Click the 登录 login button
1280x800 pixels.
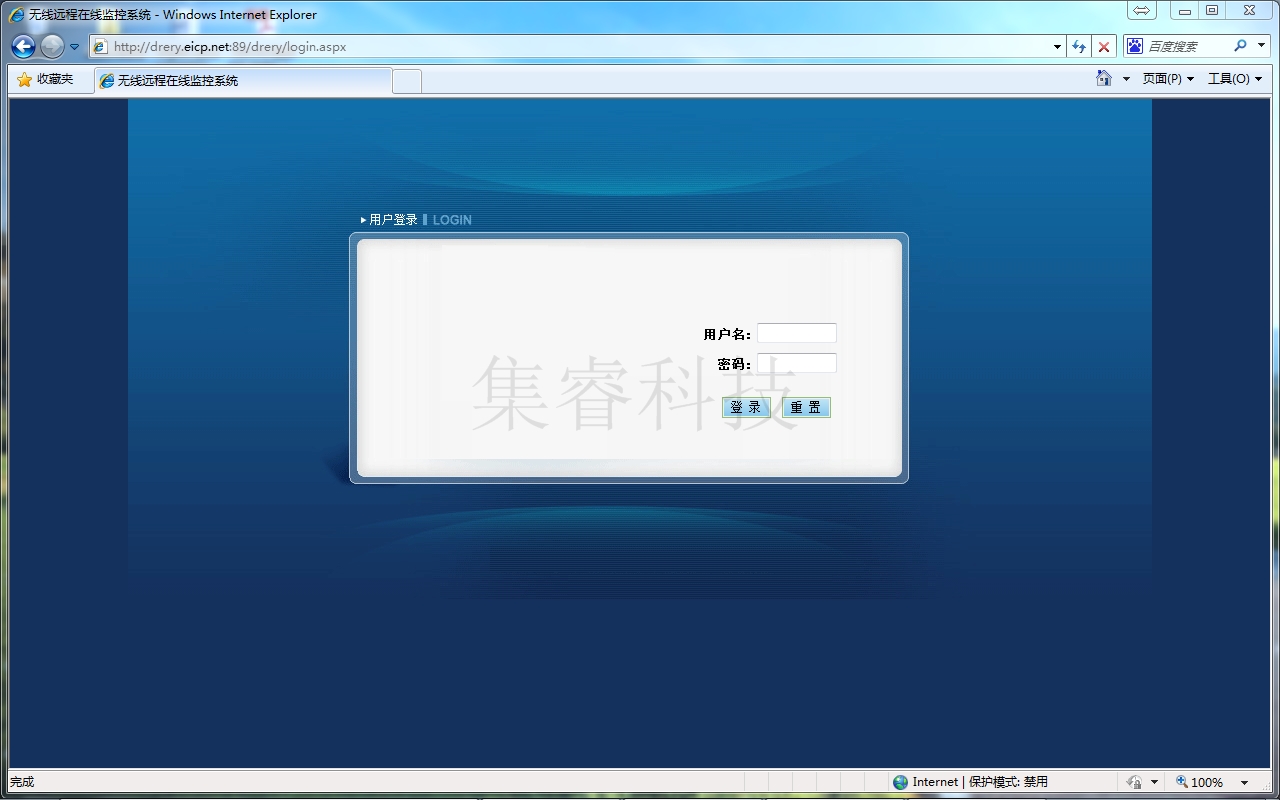pyautogui.click(x=746, y=407)
